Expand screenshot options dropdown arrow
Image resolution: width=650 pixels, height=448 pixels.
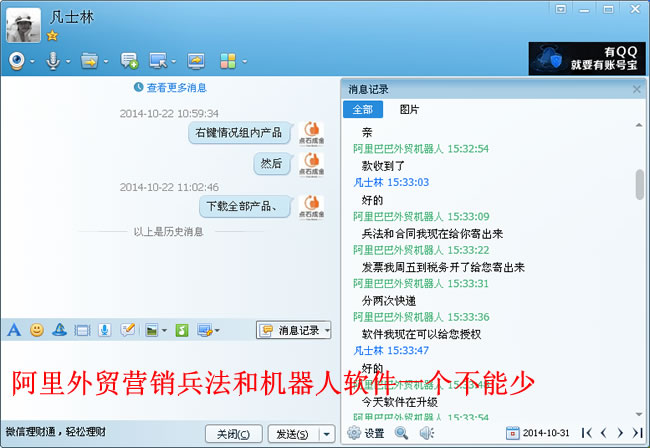217,331
